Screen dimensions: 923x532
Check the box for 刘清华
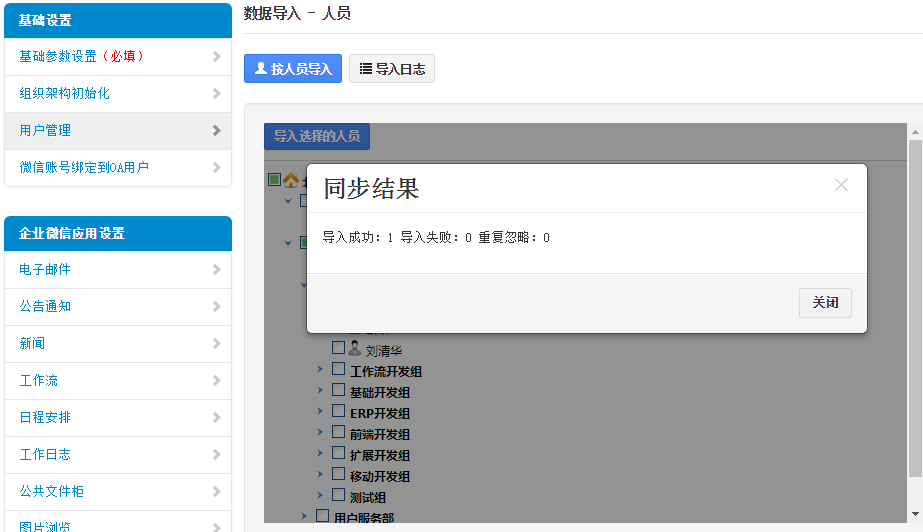[338, 348]
